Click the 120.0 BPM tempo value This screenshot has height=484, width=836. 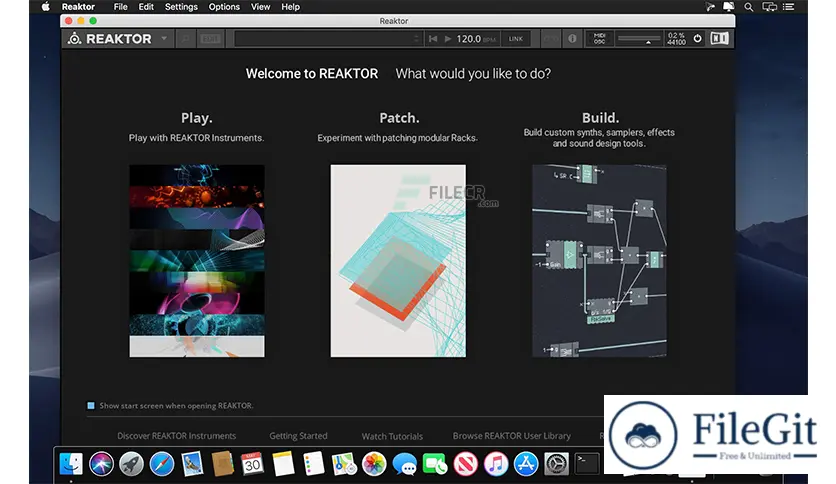click(469, 39)
